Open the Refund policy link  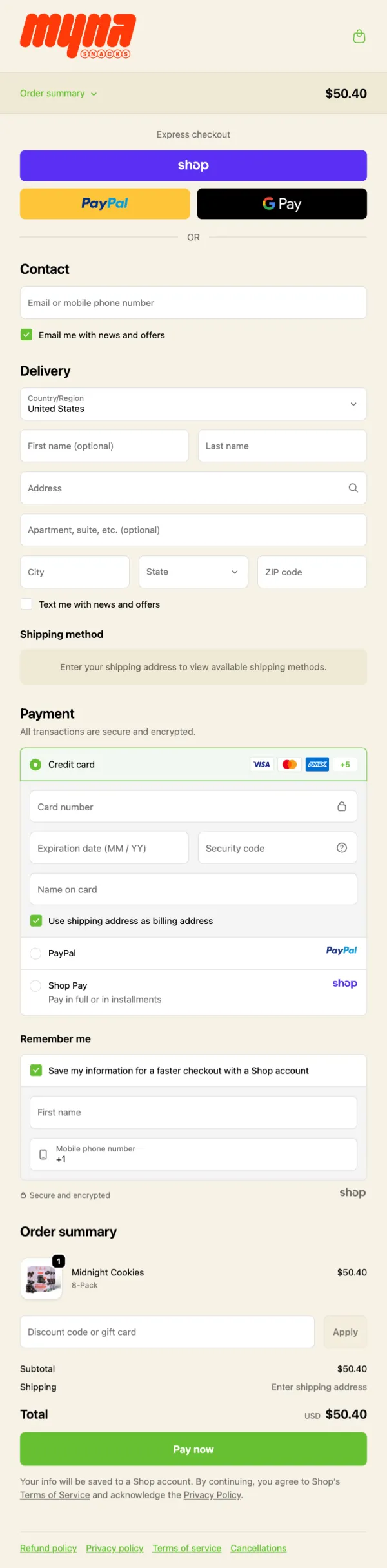[x=48, y=1548]
